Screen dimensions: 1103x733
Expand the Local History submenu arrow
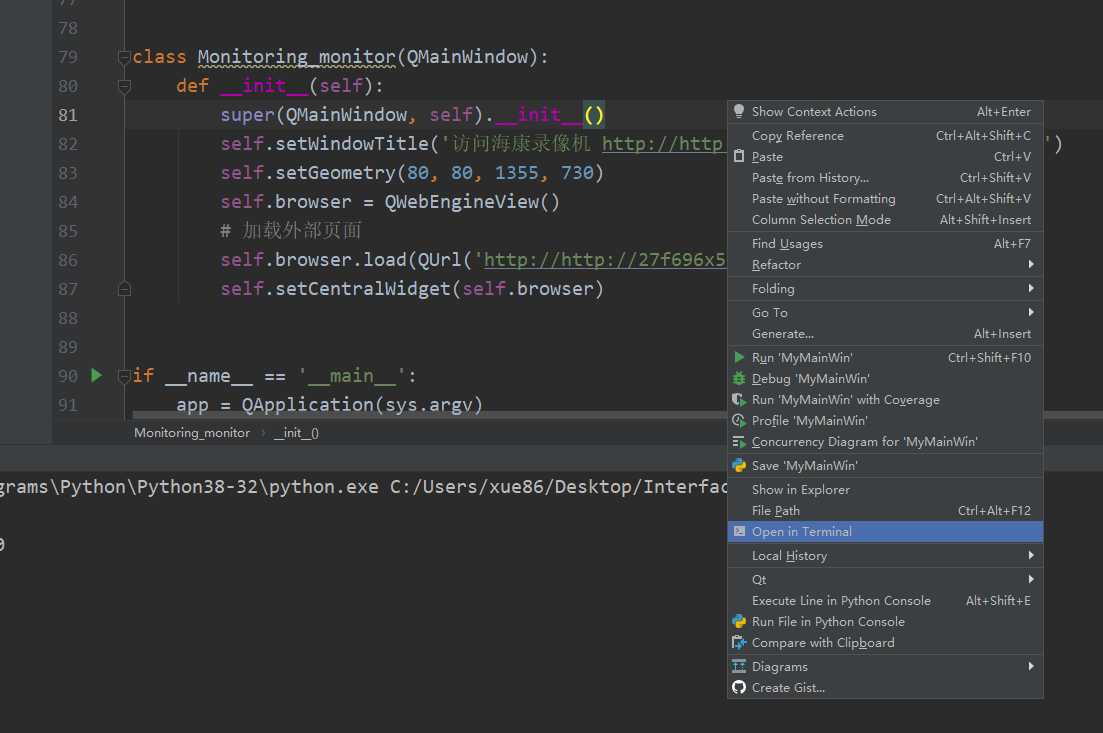tap(1031, 555)
